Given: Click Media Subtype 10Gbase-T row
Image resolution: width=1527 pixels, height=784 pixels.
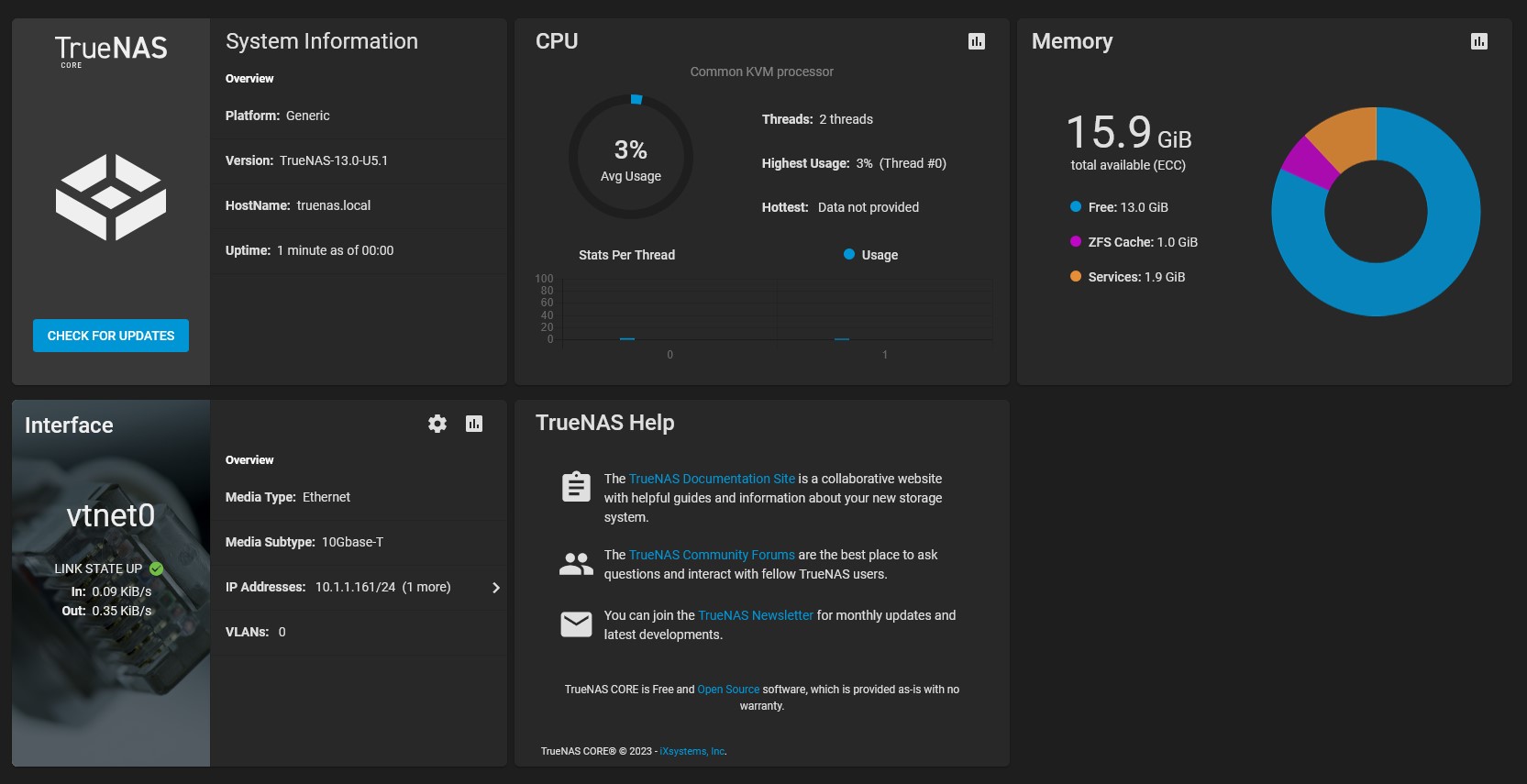Looking at the screenshot, I should (359, 542).
